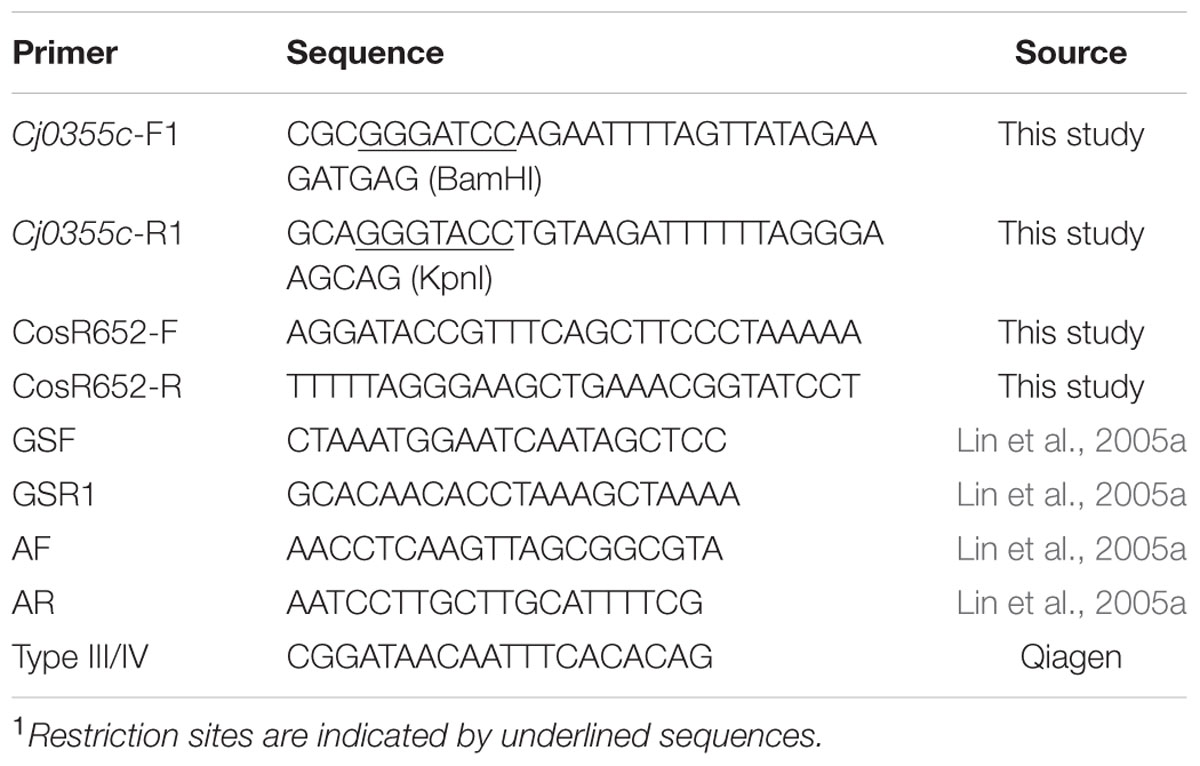Click the Lin et al., 2005a link for GSR1
1200x766 pixels.
tap(1071, 494)
